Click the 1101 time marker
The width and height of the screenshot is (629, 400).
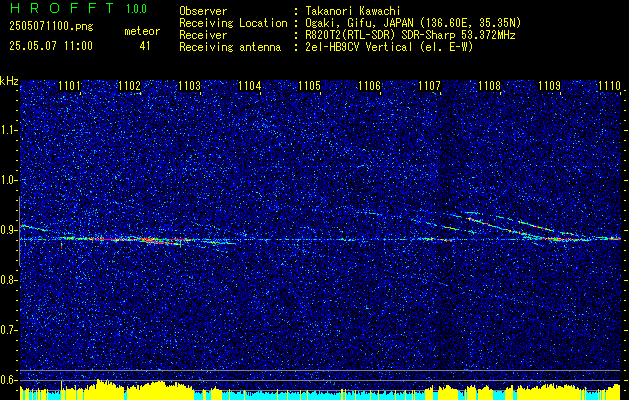pyautogui.click(x=69, y=86)
